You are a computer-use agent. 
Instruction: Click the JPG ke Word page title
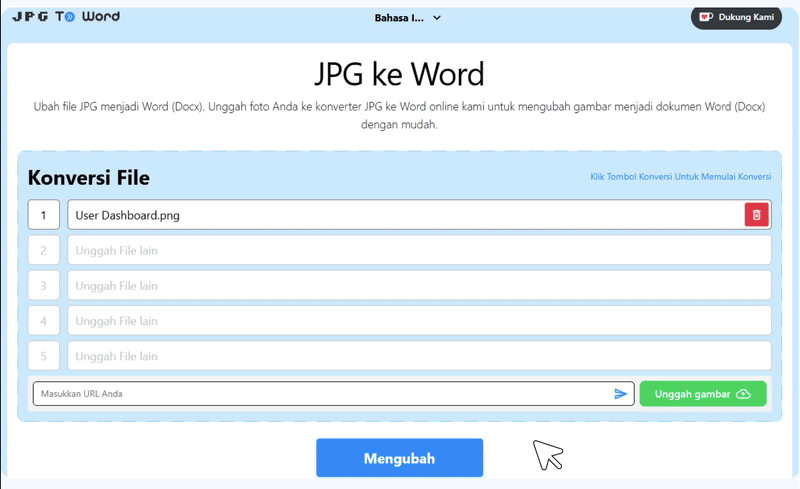coord(399,74)
